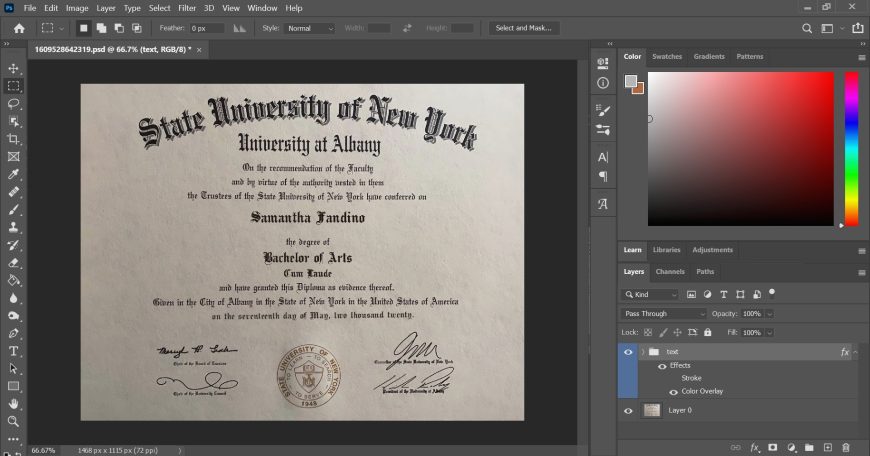Open marquee tool preset picker arrow
The height and width of the screenshot is (456, 870).
62,28
